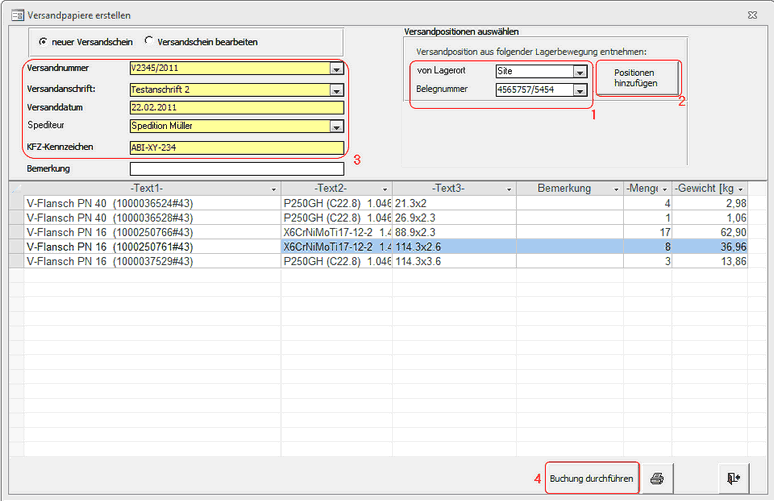
Task: Click the empty Bemerkung text field
Action: [236, 168]
